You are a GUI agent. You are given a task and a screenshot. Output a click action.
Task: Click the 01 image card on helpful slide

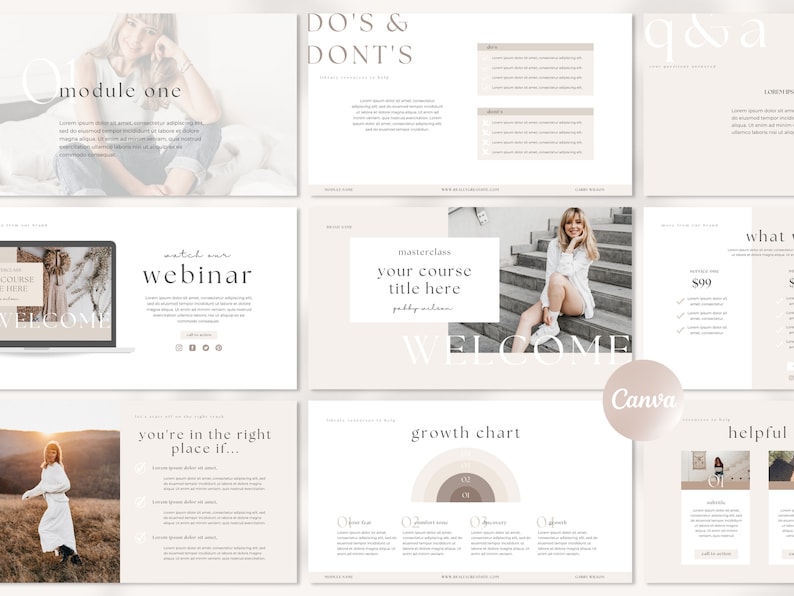point(716,470)
